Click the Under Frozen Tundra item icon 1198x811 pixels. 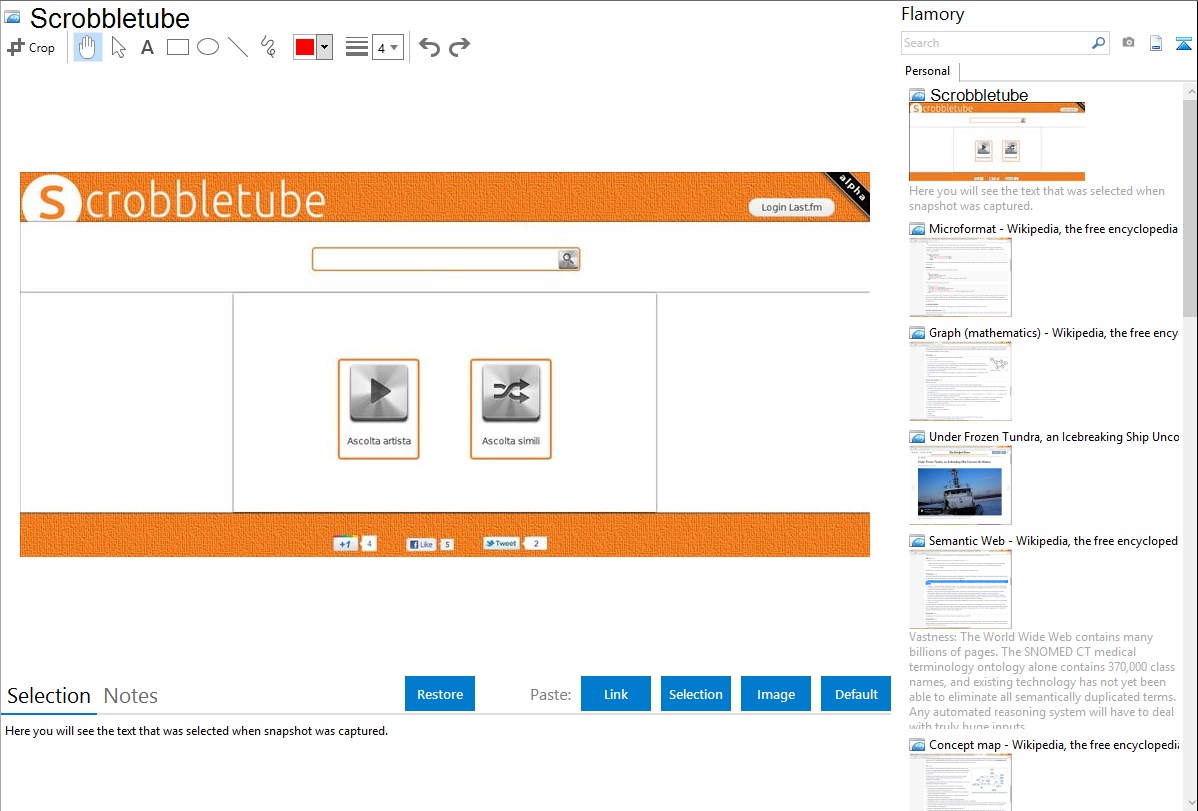click(917, 437)
